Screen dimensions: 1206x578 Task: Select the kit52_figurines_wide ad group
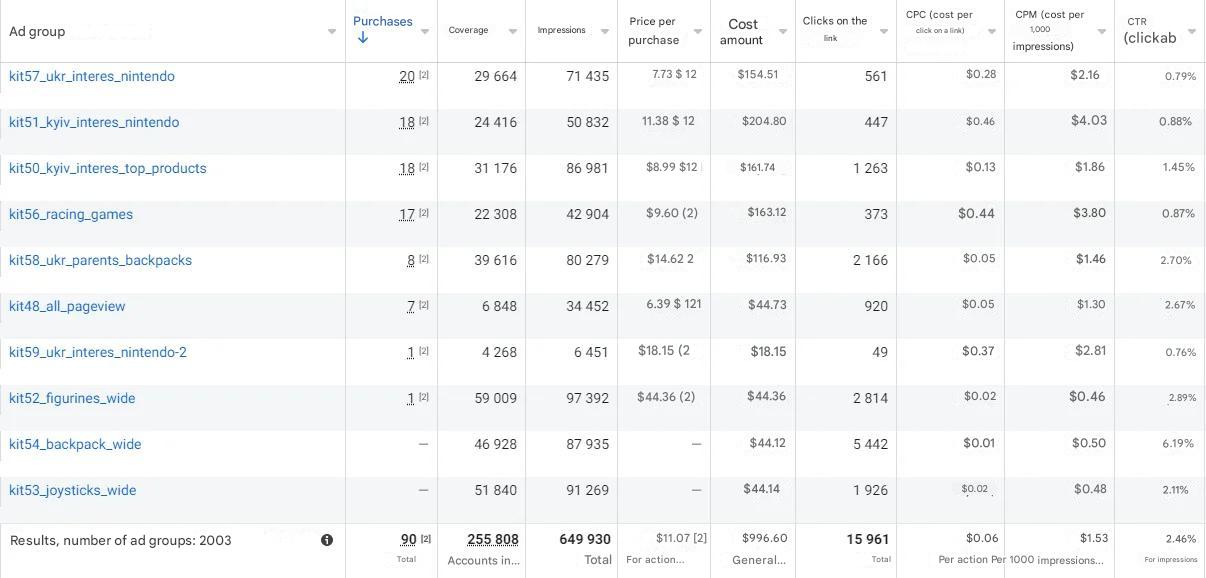click(72, 398)
